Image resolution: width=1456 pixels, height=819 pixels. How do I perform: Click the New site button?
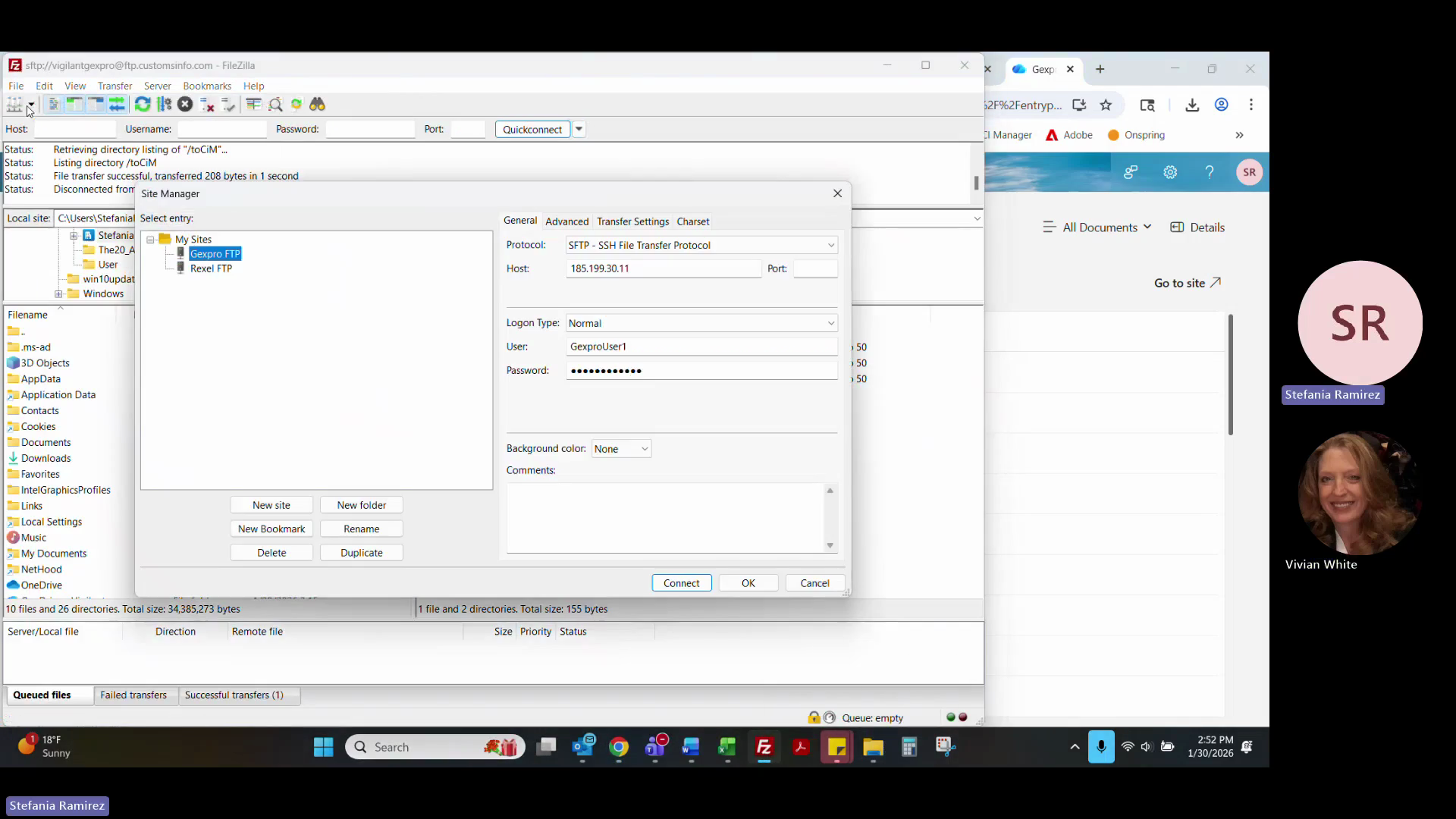tap(271, 505)
